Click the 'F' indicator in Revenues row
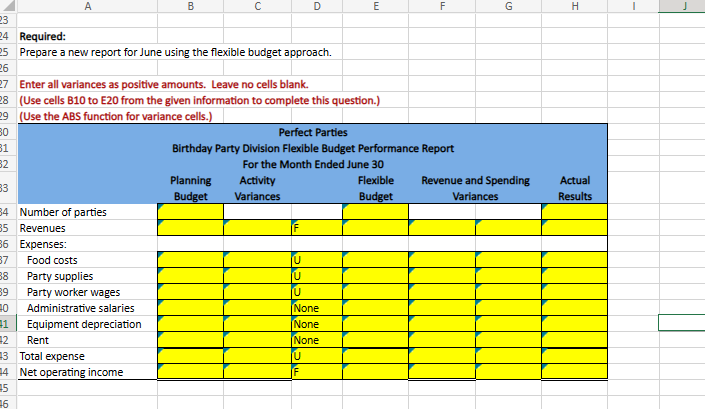This screenshot has height=409, width=705. click(x=296, y=228)
